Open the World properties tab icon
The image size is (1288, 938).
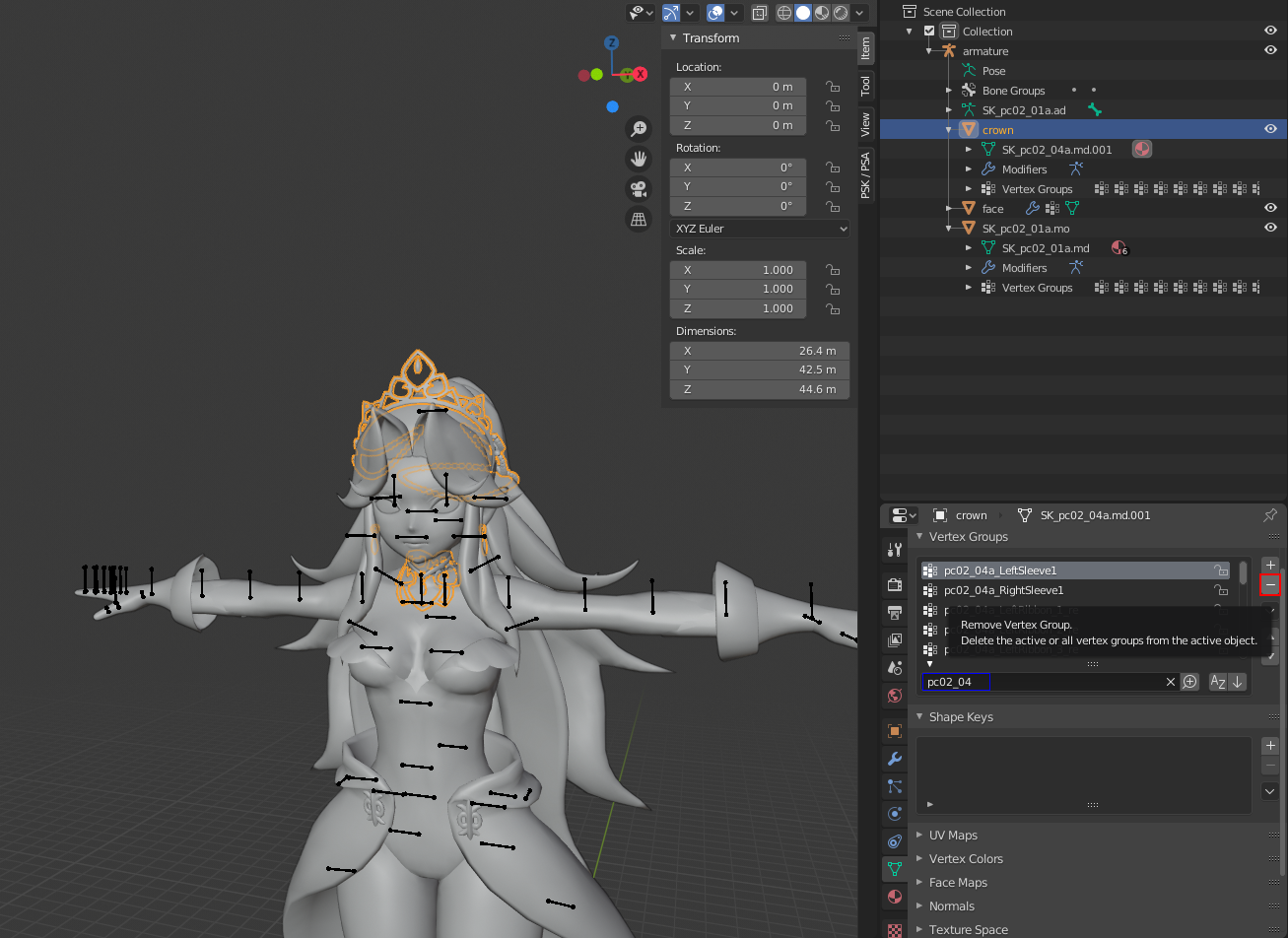click(x=895, y=696)
